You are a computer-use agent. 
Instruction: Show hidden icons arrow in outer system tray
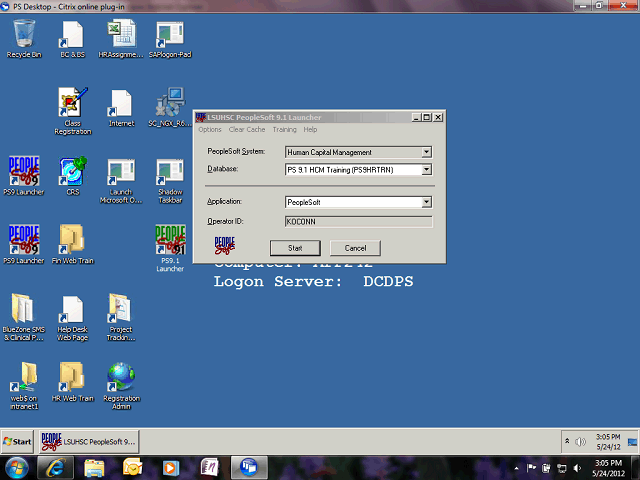pyautogui.click(x=516, y=468)
